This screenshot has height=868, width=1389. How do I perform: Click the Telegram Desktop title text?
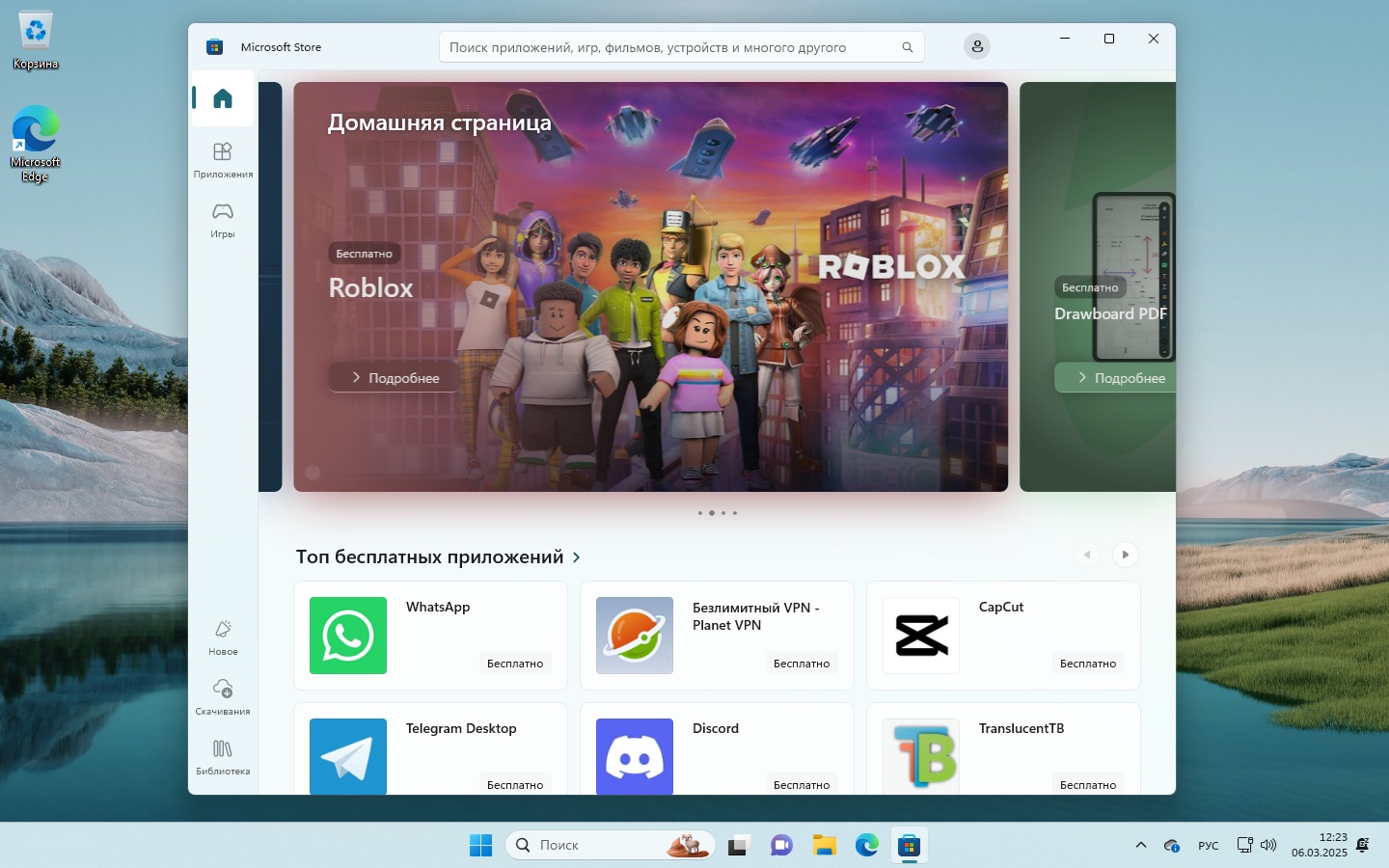[x=461, y=728]
